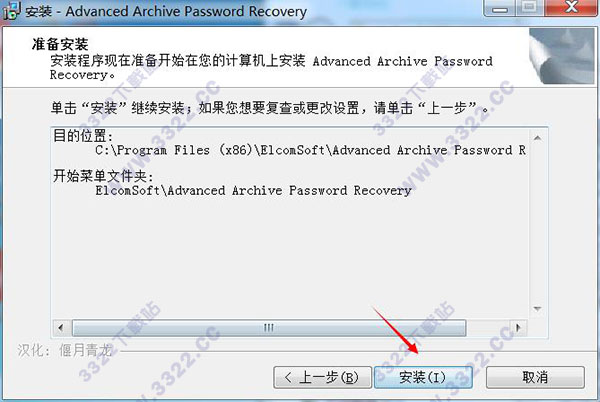The image size is (600, 402).
Task: Click the wizard image at top right
Action: pyautogui.click(x=561, y=56)
